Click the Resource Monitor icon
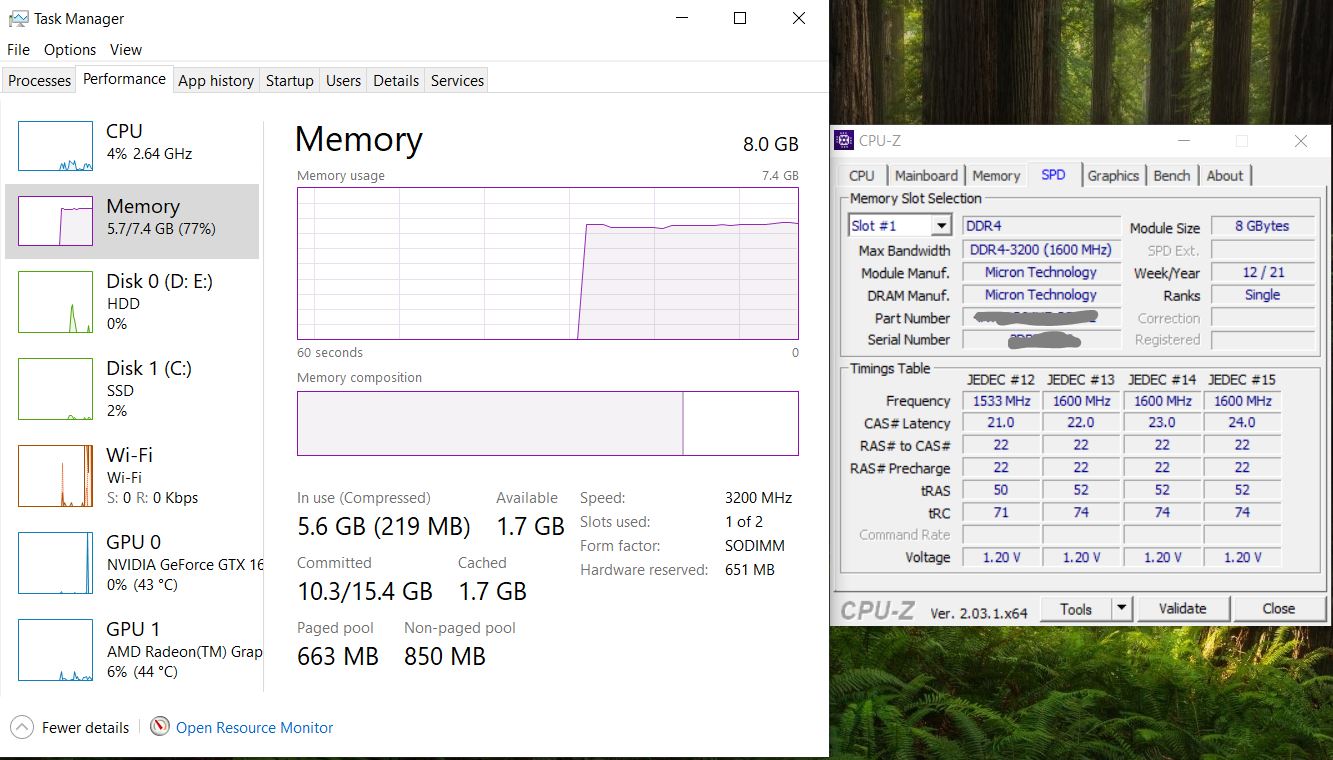Screen dimensions: 1333x760 (x=160, y=728)
